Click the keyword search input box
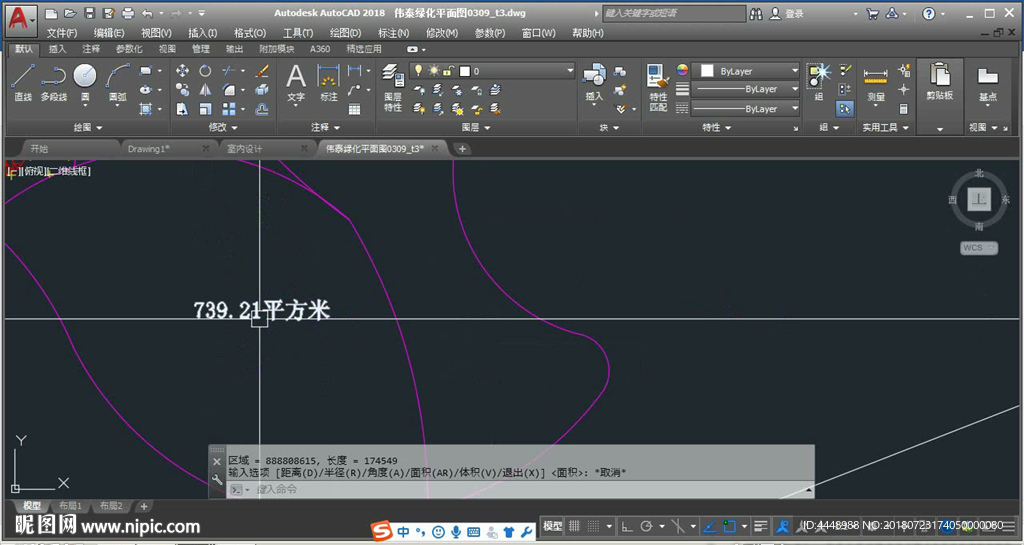Image resolution: width=1024 pixels, height=545 pixels. (674, 13)
